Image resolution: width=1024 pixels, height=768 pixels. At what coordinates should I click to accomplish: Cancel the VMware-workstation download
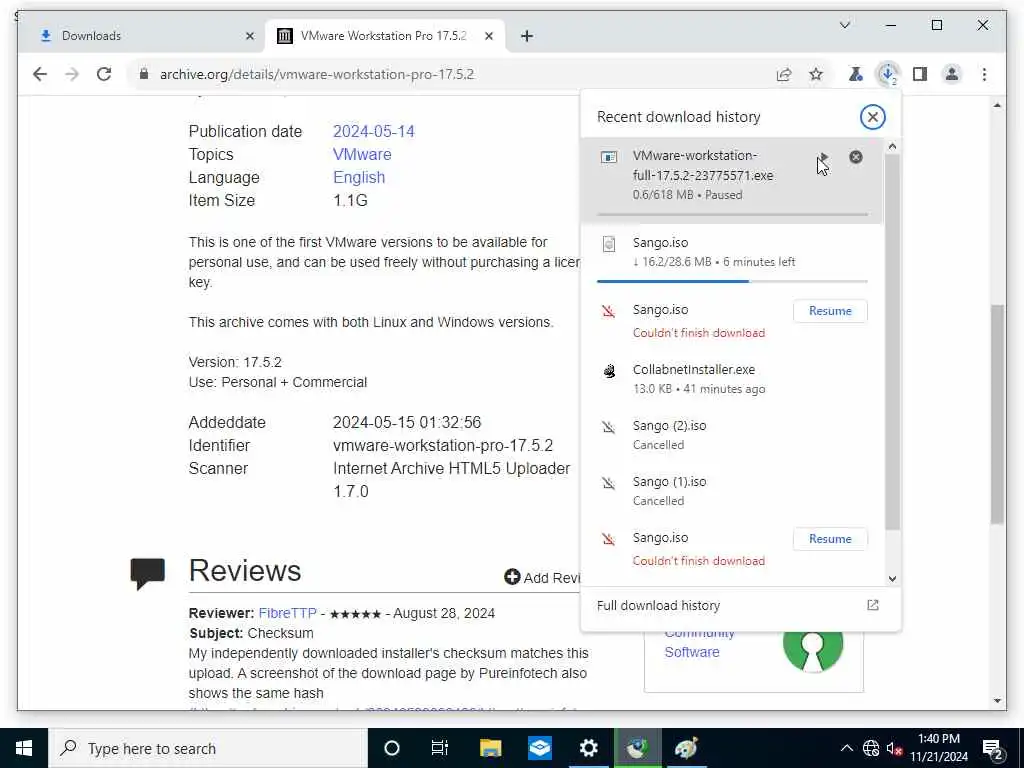pos(856,157)
